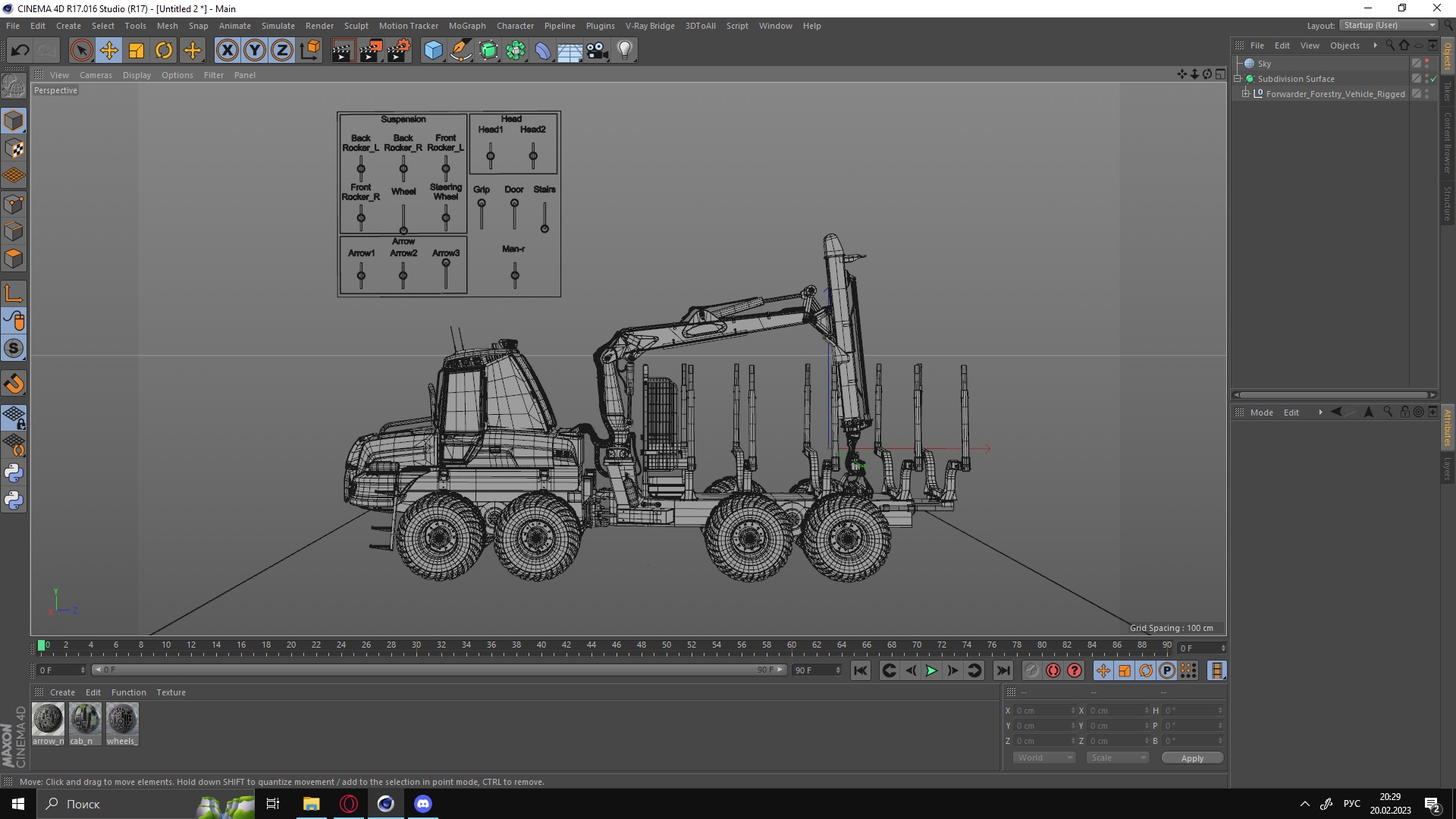Select the arrow_n material thumbnail
This screenshot has width=1456, height=819.
pos(48,723)
